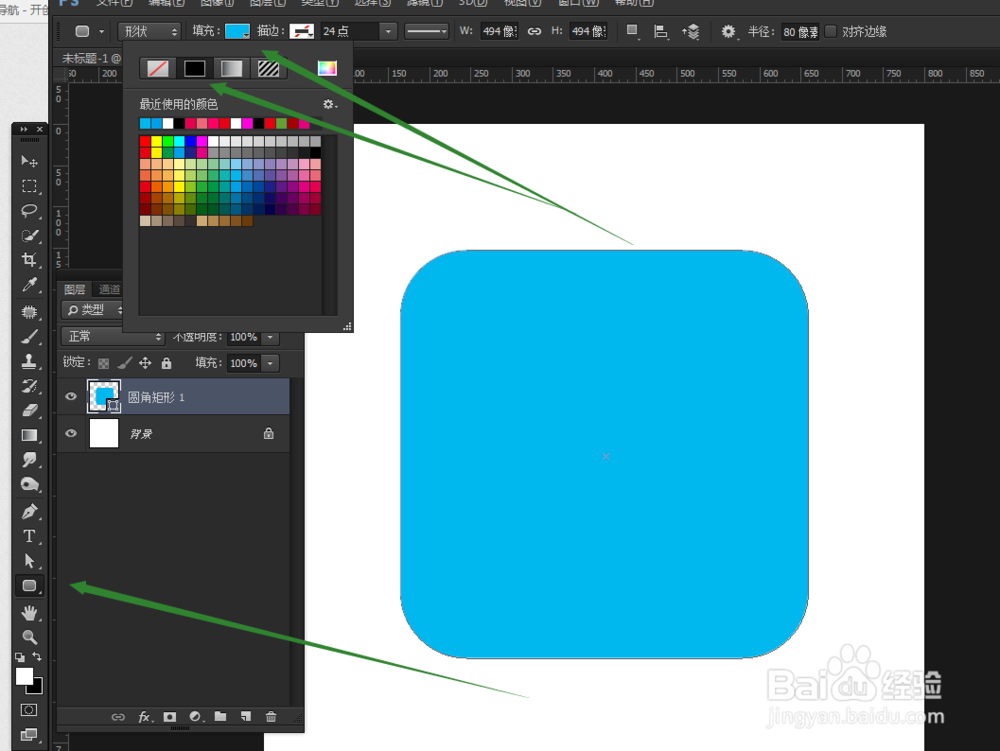This screenshot has width=1000, height=751.
Task: Open the fill 100% dropdown arrow
Action: click(x=270, y=363)
